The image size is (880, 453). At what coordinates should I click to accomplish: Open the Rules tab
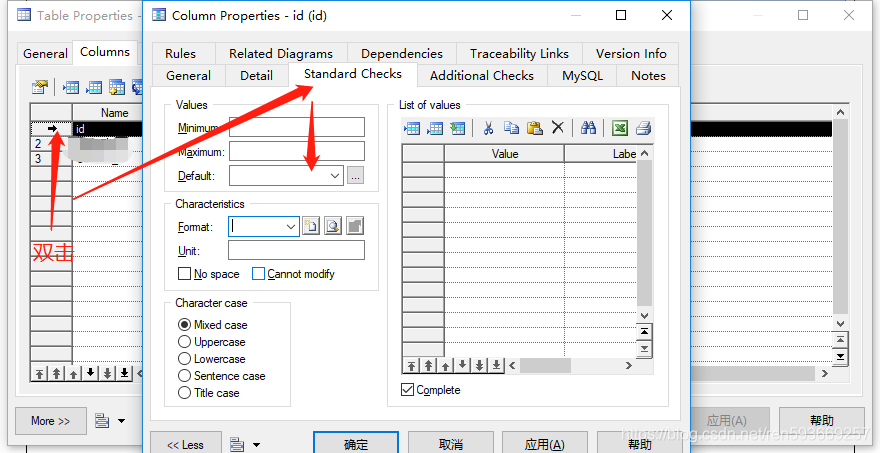click(x=180, y=54)
